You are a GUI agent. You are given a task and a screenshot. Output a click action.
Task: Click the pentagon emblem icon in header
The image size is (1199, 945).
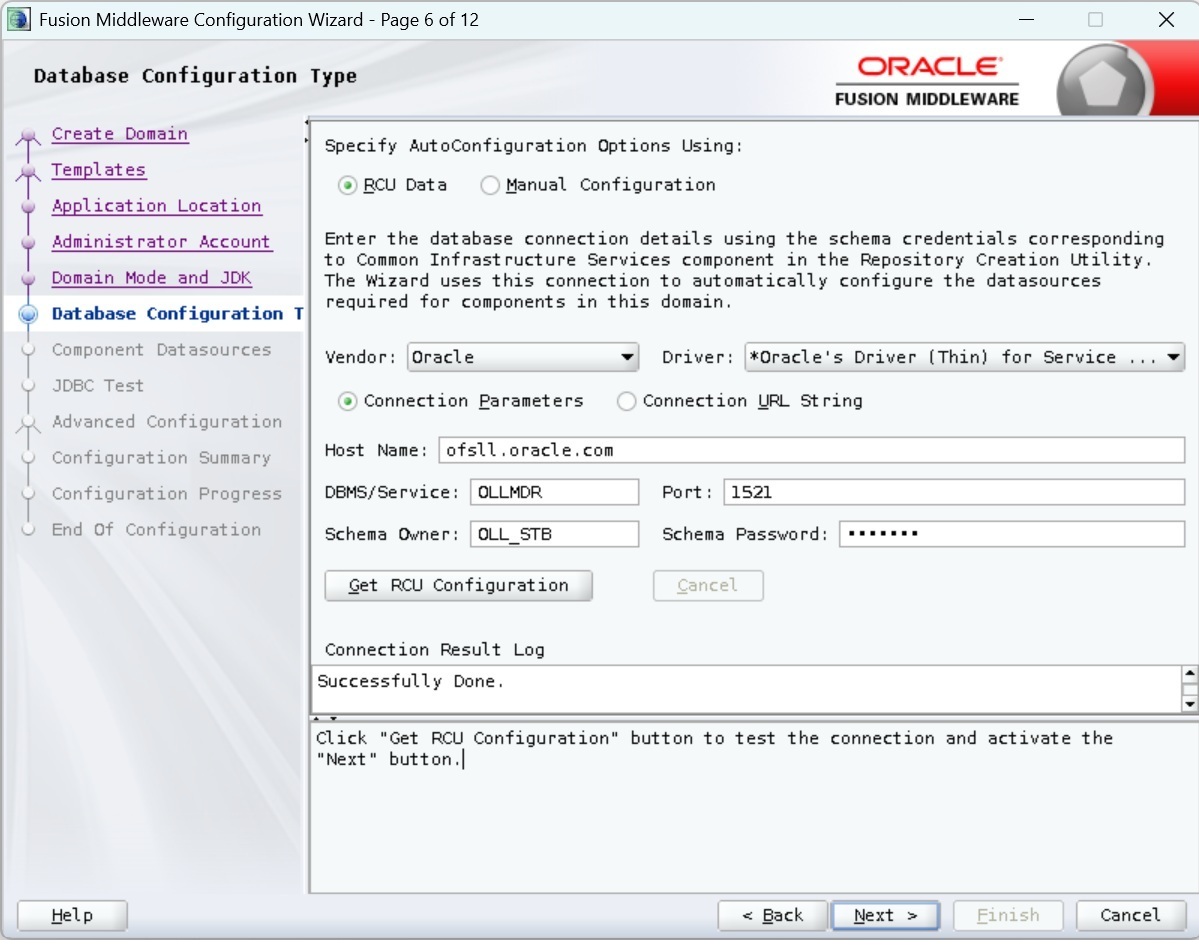1102,83
